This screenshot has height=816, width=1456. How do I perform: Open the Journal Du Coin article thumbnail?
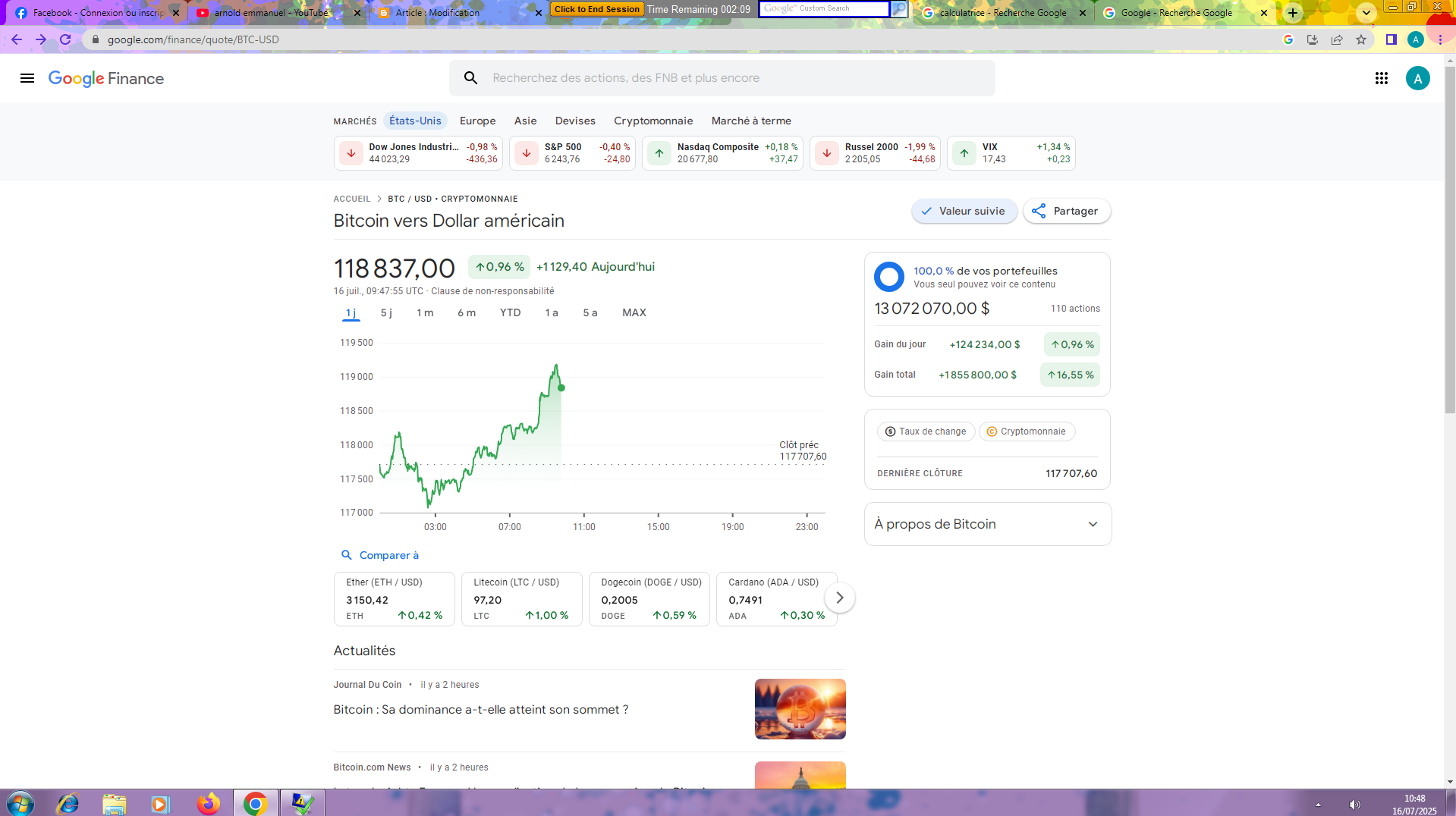(800, 709)
